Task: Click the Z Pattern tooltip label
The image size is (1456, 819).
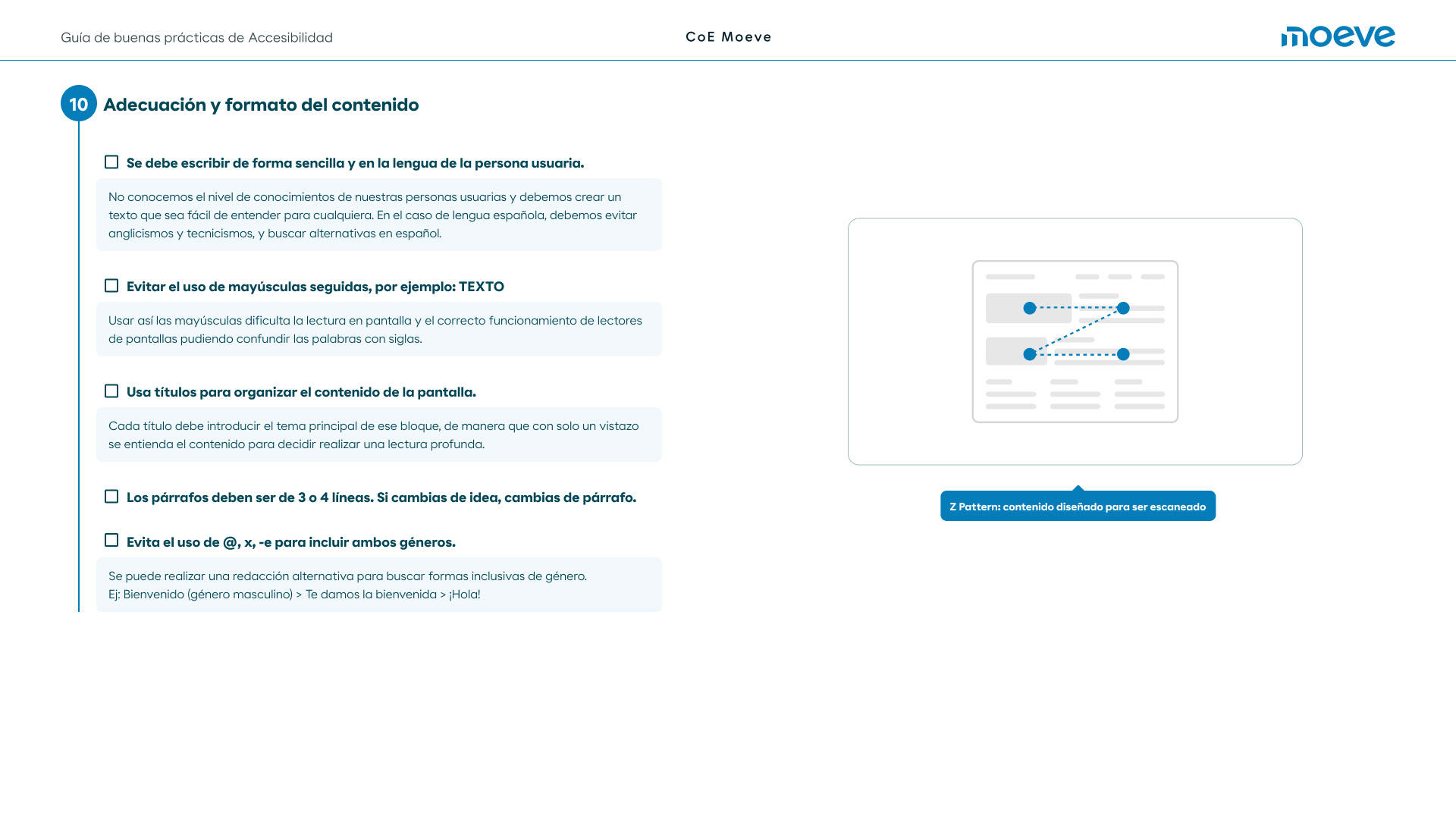Action: (x=1077, y=507)
